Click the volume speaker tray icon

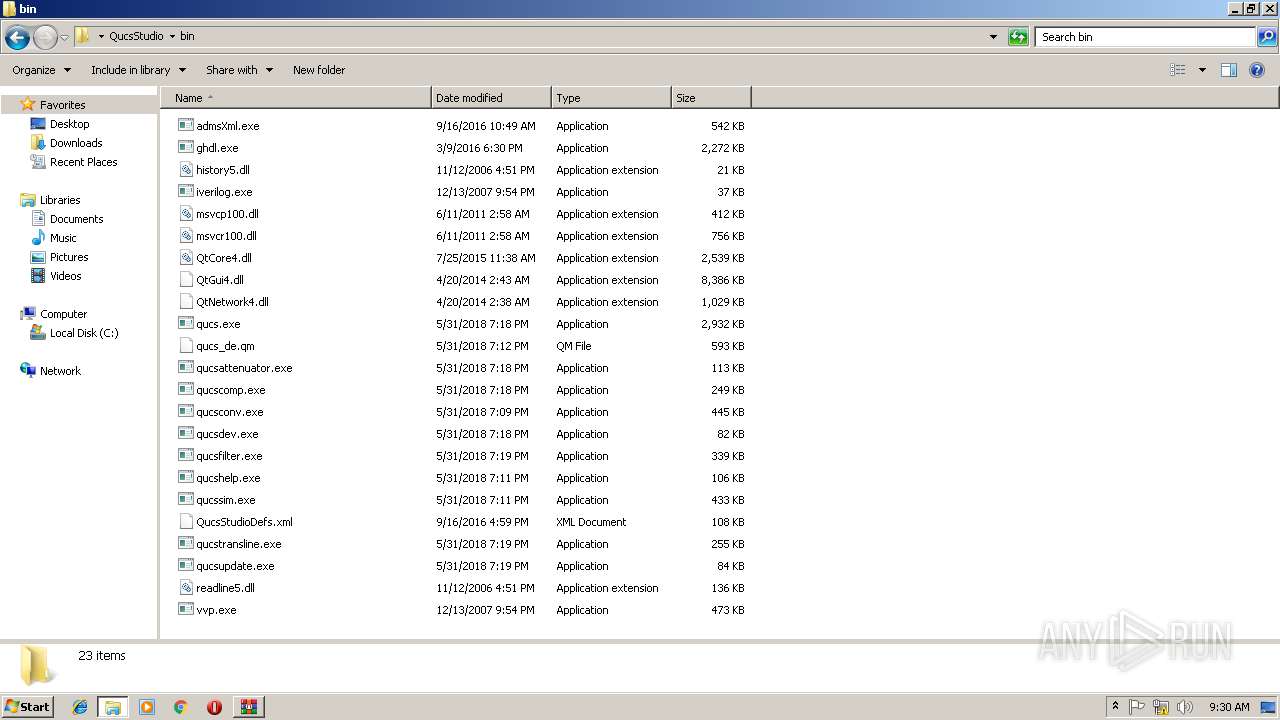(1185, 707)
